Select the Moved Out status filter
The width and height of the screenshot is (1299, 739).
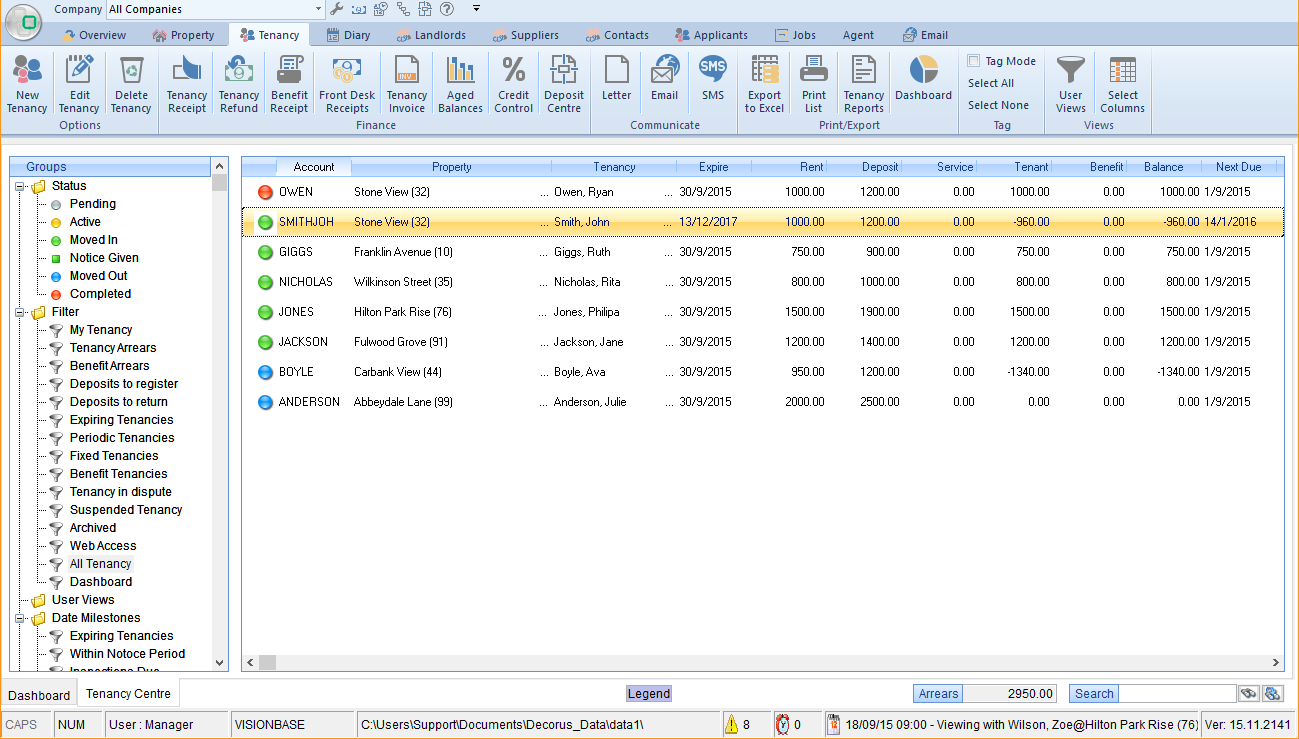pyautogui.click(x=99, y=276)
